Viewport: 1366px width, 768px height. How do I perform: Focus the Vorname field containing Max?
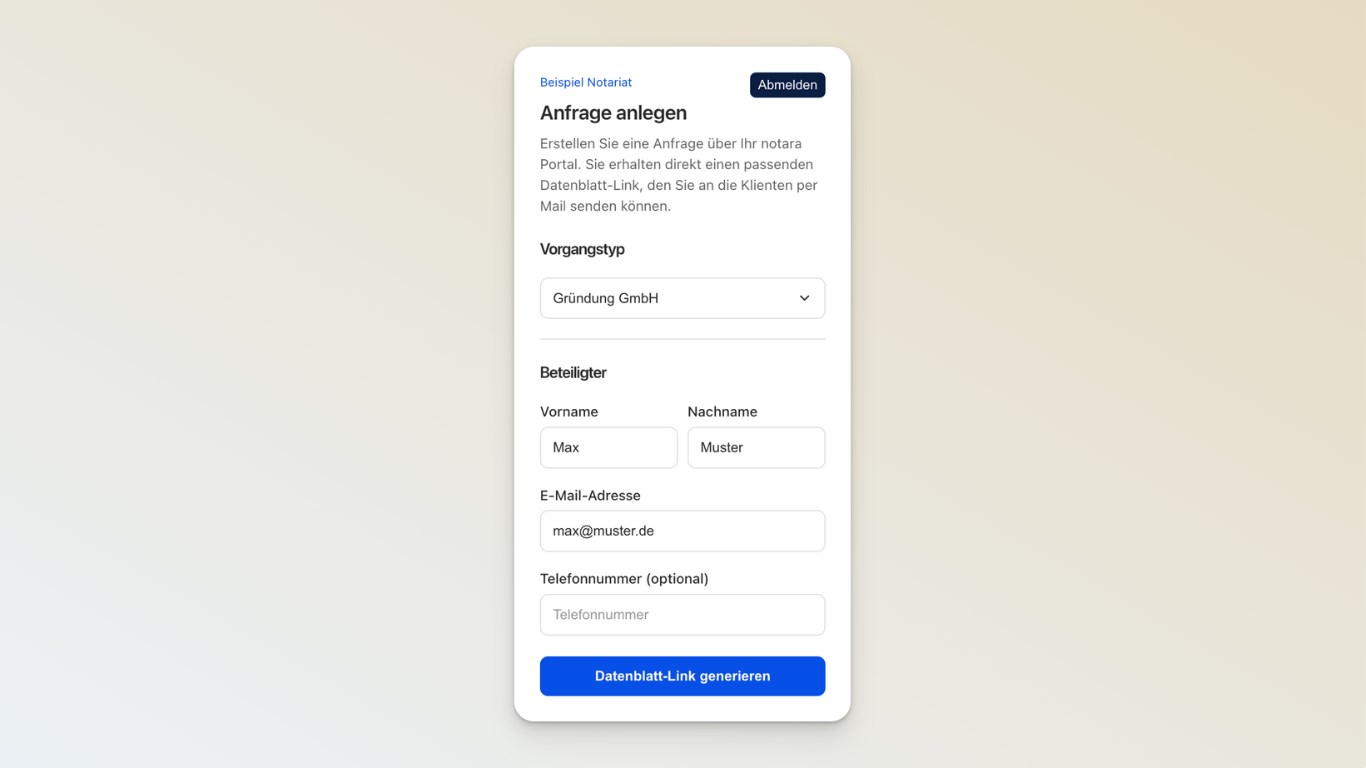tap(608, 447)
